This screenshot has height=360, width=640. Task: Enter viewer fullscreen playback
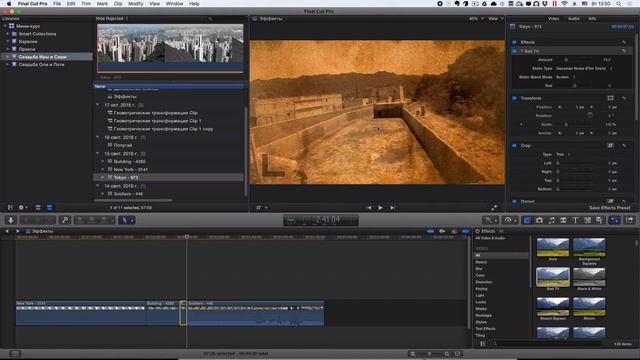[494, 208]
